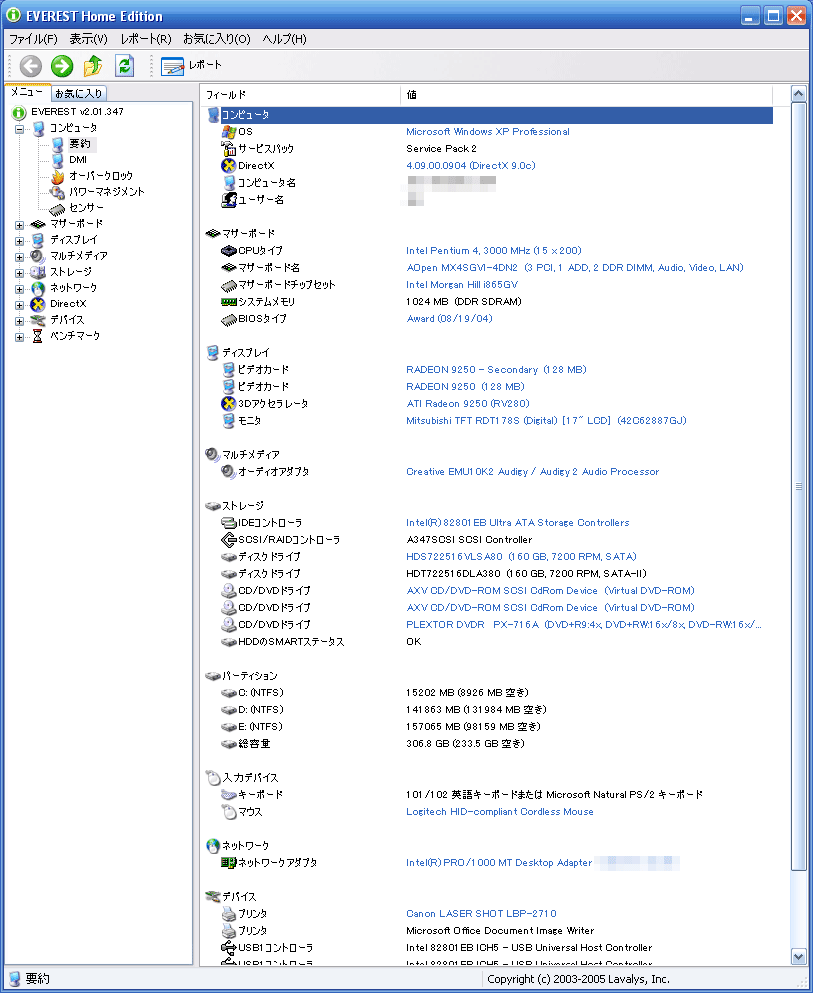Screen dimensions: 813x993
Task: Open the レポート(R) menu
Action: coord(146,39)
